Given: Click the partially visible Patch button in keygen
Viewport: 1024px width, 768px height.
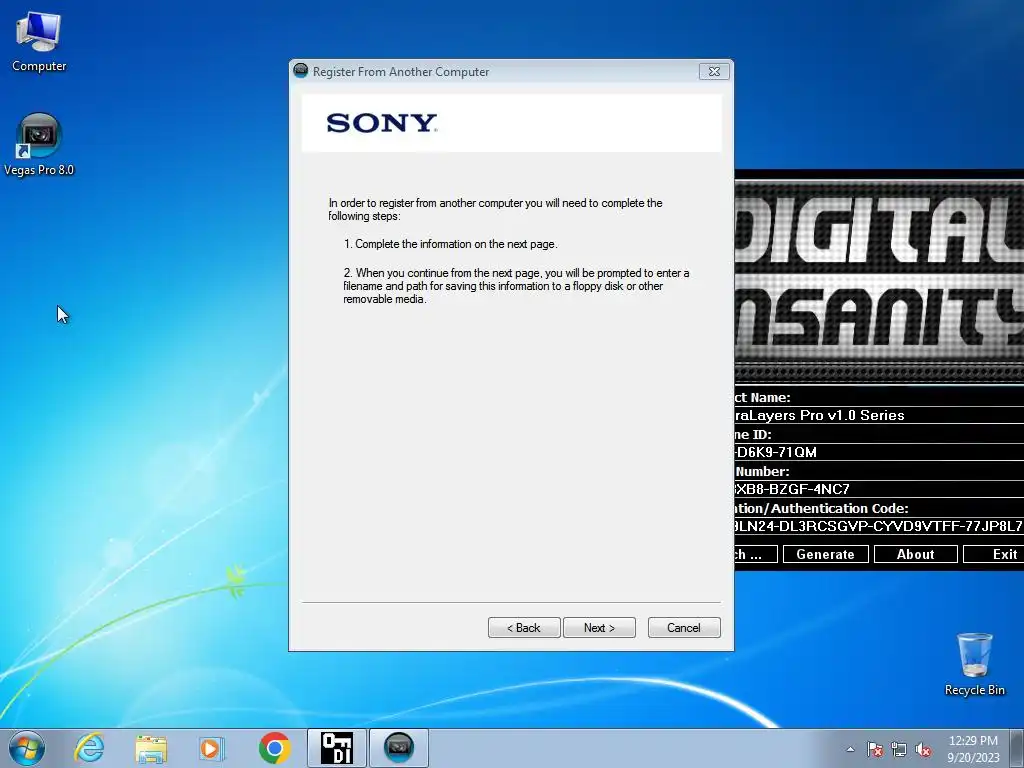Looking at the screenshot, I should pyautogui.click(x=756, y=554).
